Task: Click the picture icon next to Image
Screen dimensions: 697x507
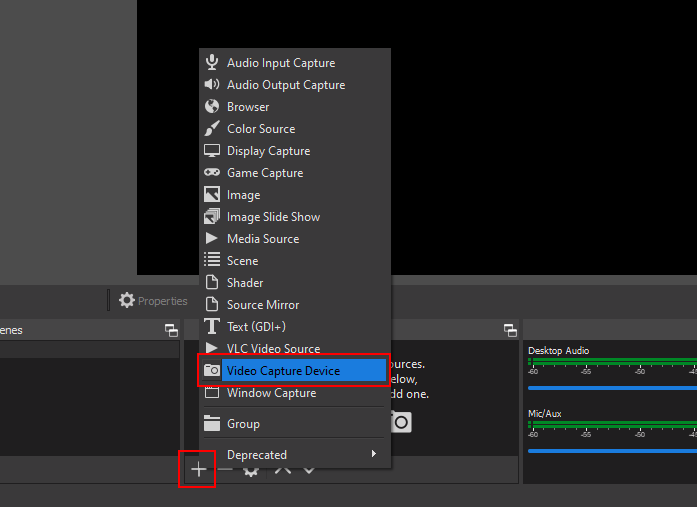Action: (x=212, y=194)
